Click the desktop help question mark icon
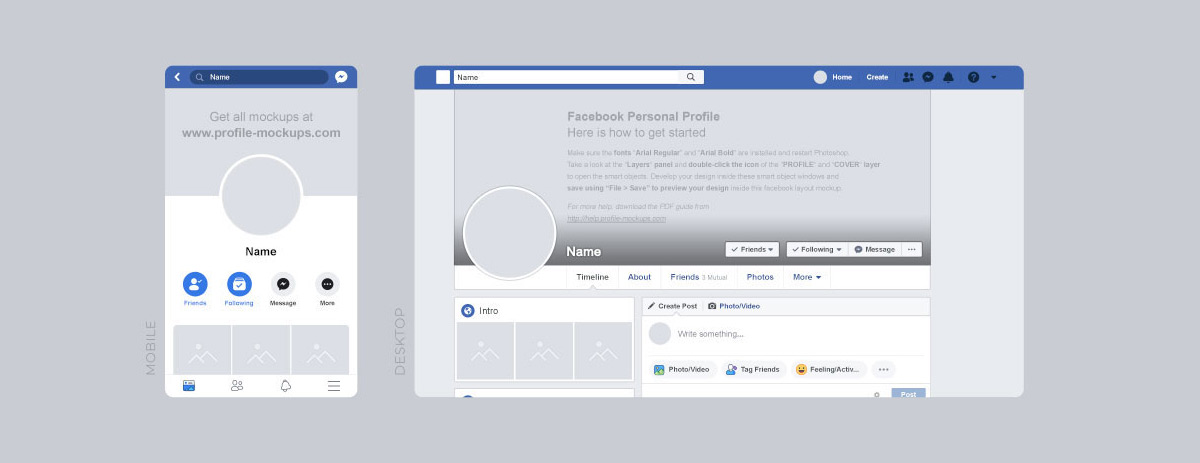The width and height of the screenshot is (1200, 463). [x=973, y=77]
